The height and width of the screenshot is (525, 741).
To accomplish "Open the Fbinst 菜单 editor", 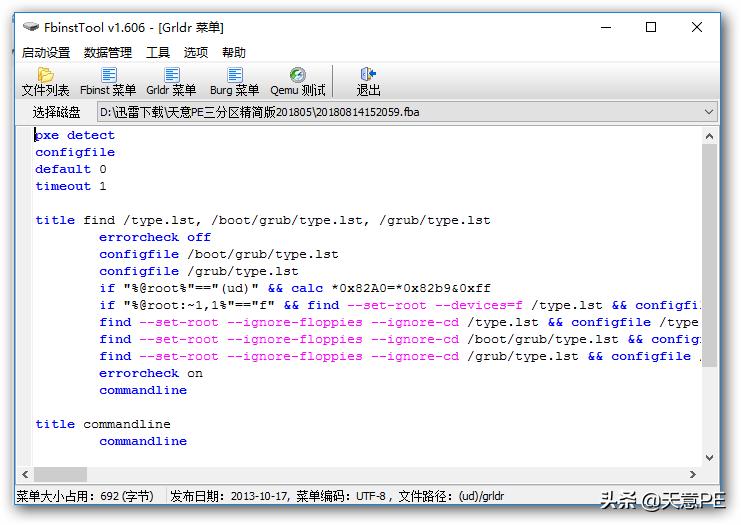I will 108,82.
